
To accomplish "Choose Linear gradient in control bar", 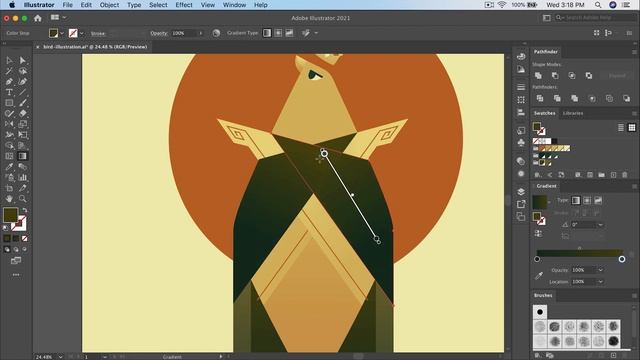I will pyautogui.click(x=267, y=33).
